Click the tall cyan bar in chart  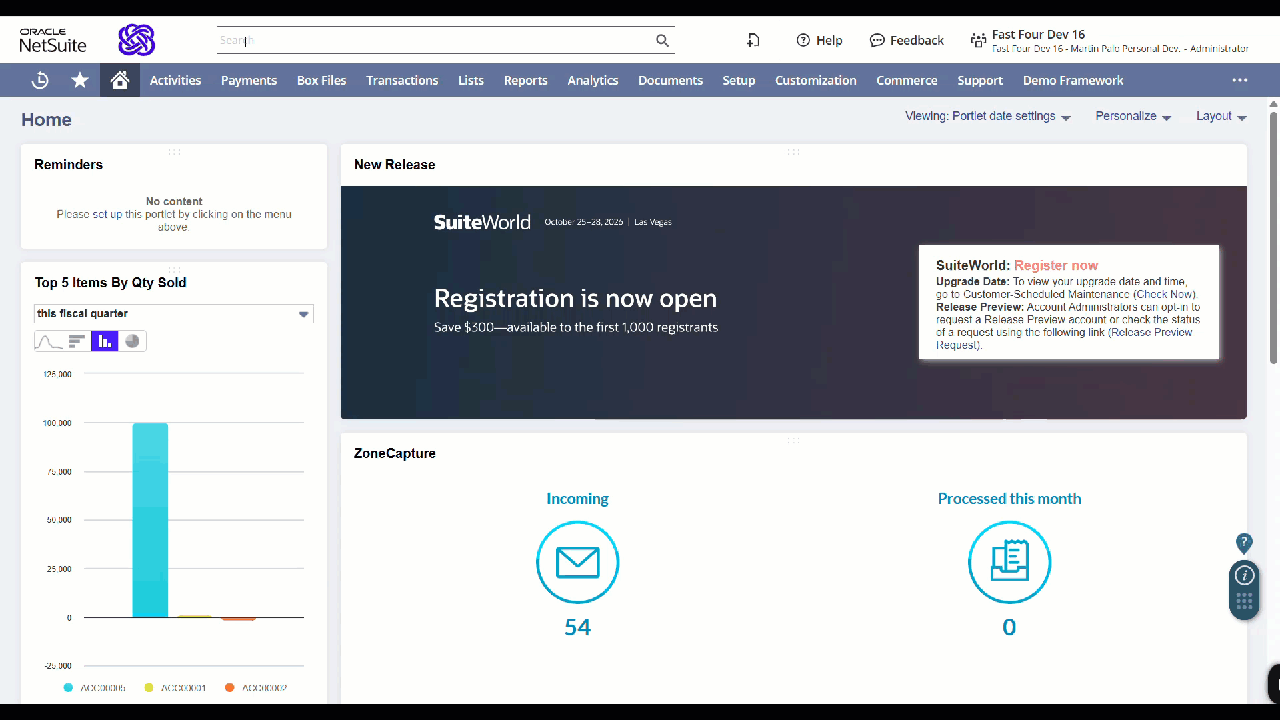point(150,520)
